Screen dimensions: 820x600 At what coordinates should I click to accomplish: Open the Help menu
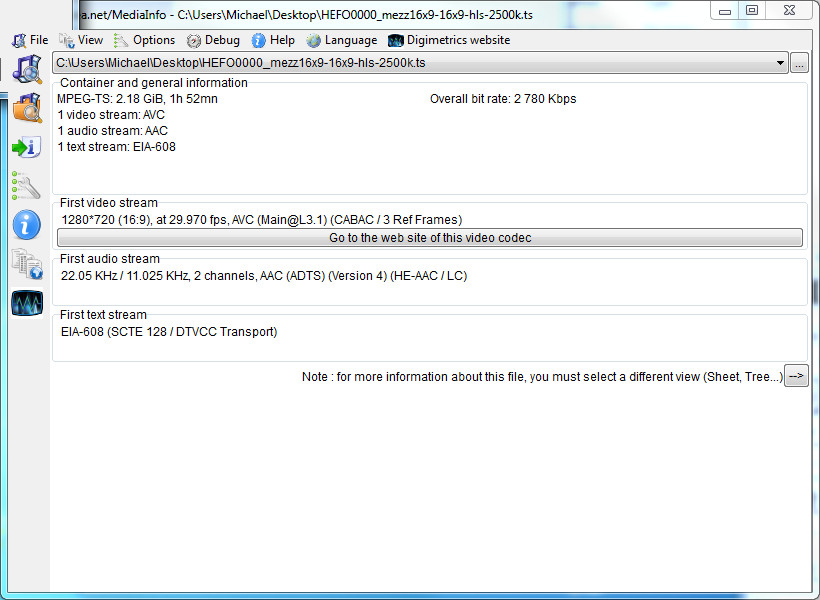click(x=273, y=40)
